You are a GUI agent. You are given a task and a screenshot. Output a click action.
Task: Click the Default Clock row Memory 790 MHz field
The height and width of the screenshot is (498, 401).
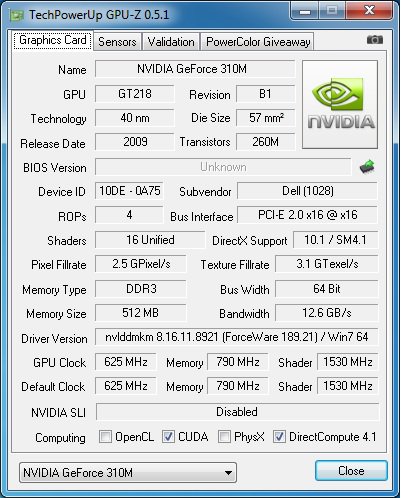[238, 386]
